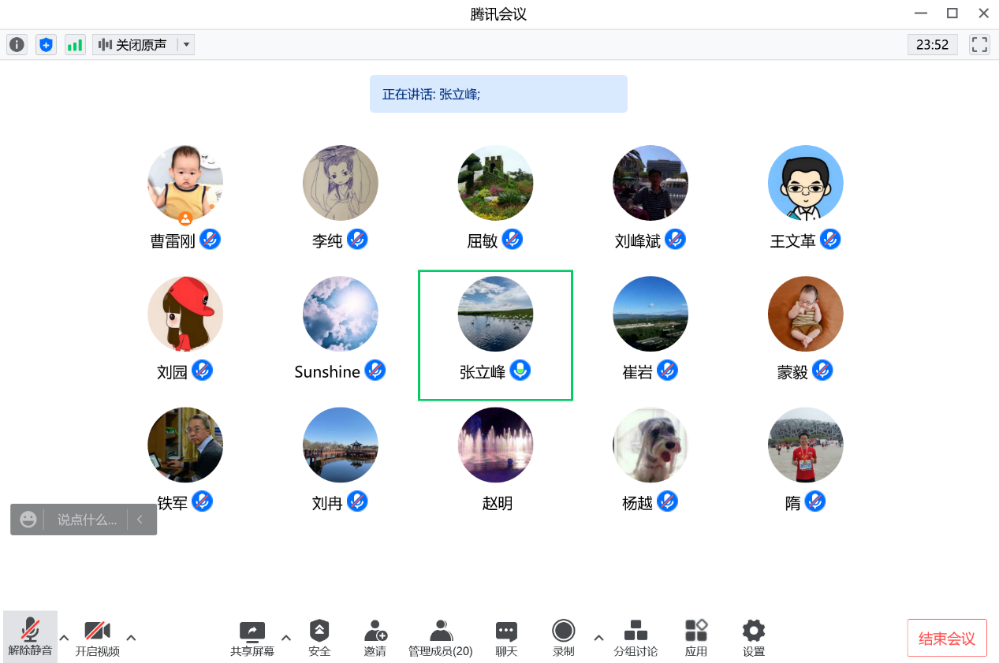Open the 安全 security menu
The image size is (999, 663).
tap(319, 638)
